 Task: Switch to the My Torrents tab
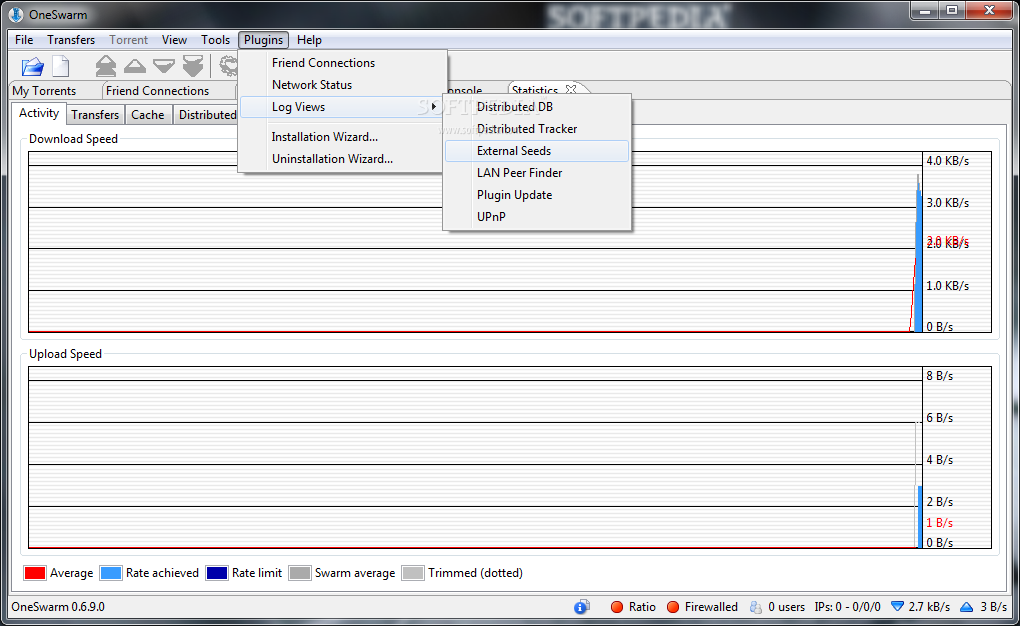[44, 91]
